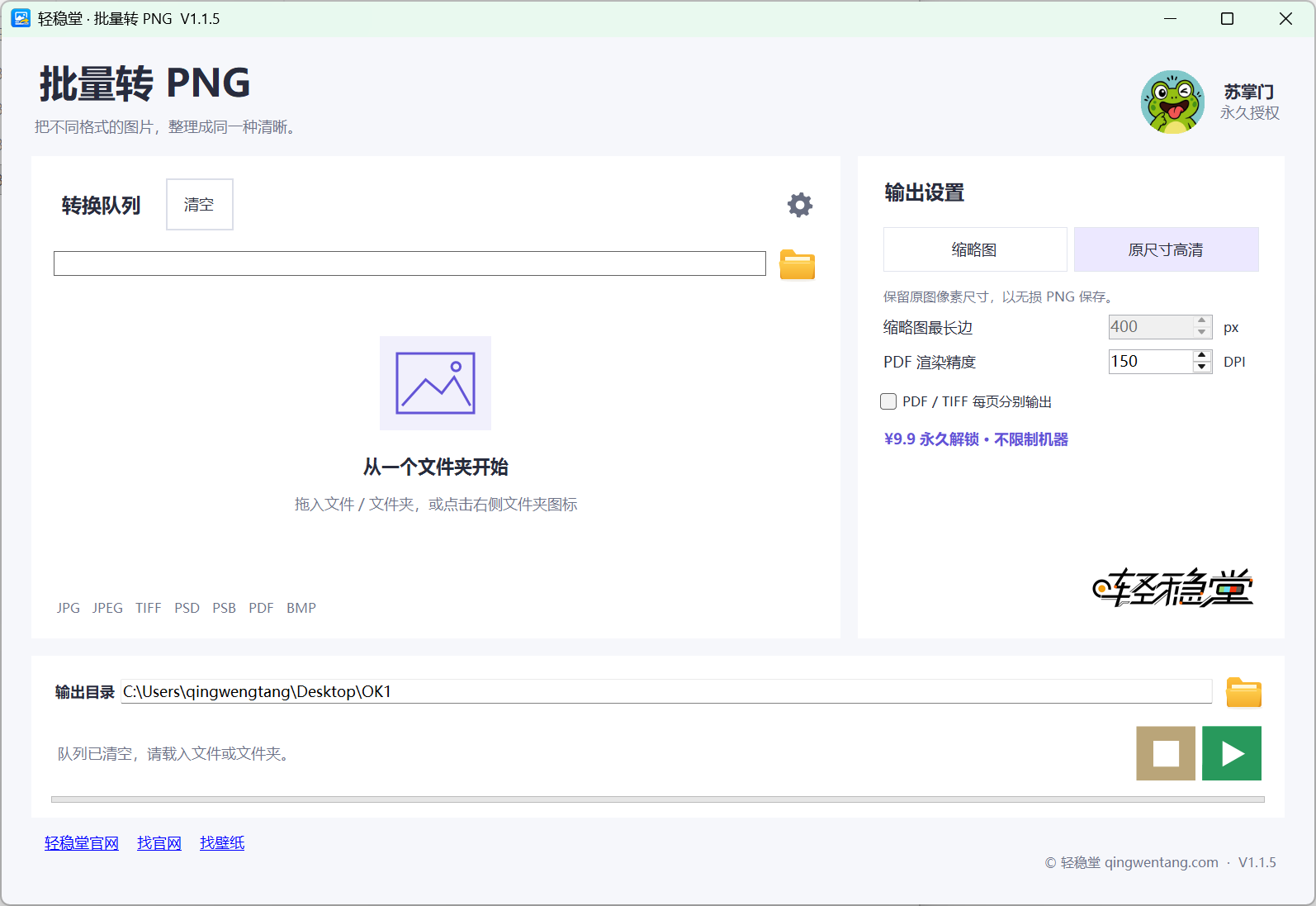Switch to the 缩略图 output mode tab
Screen dimensions: 1316x906
(x=975, y=249)
